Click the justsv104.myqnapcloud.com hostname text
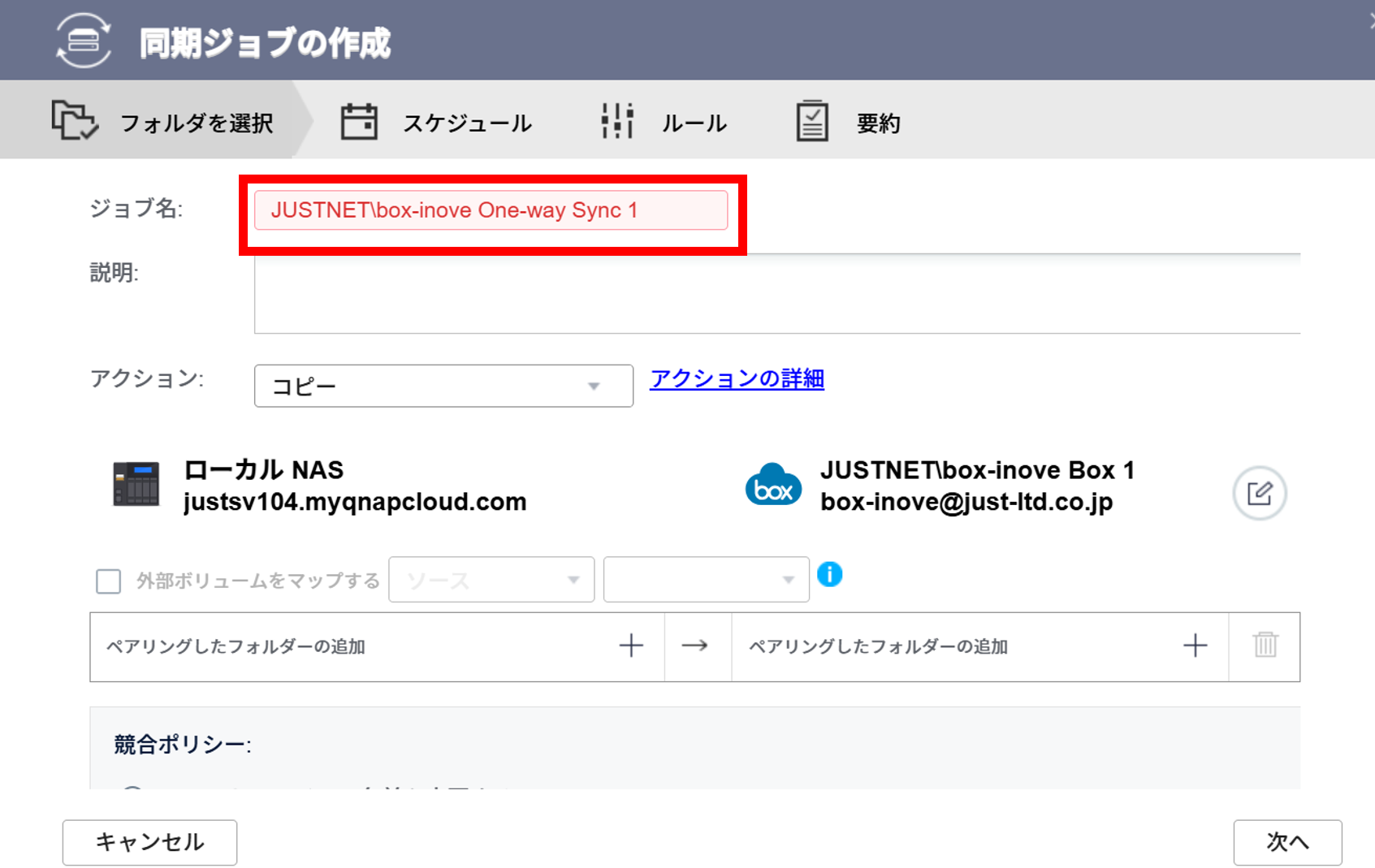The image size is (1375, 868). [x=355, y=502]
